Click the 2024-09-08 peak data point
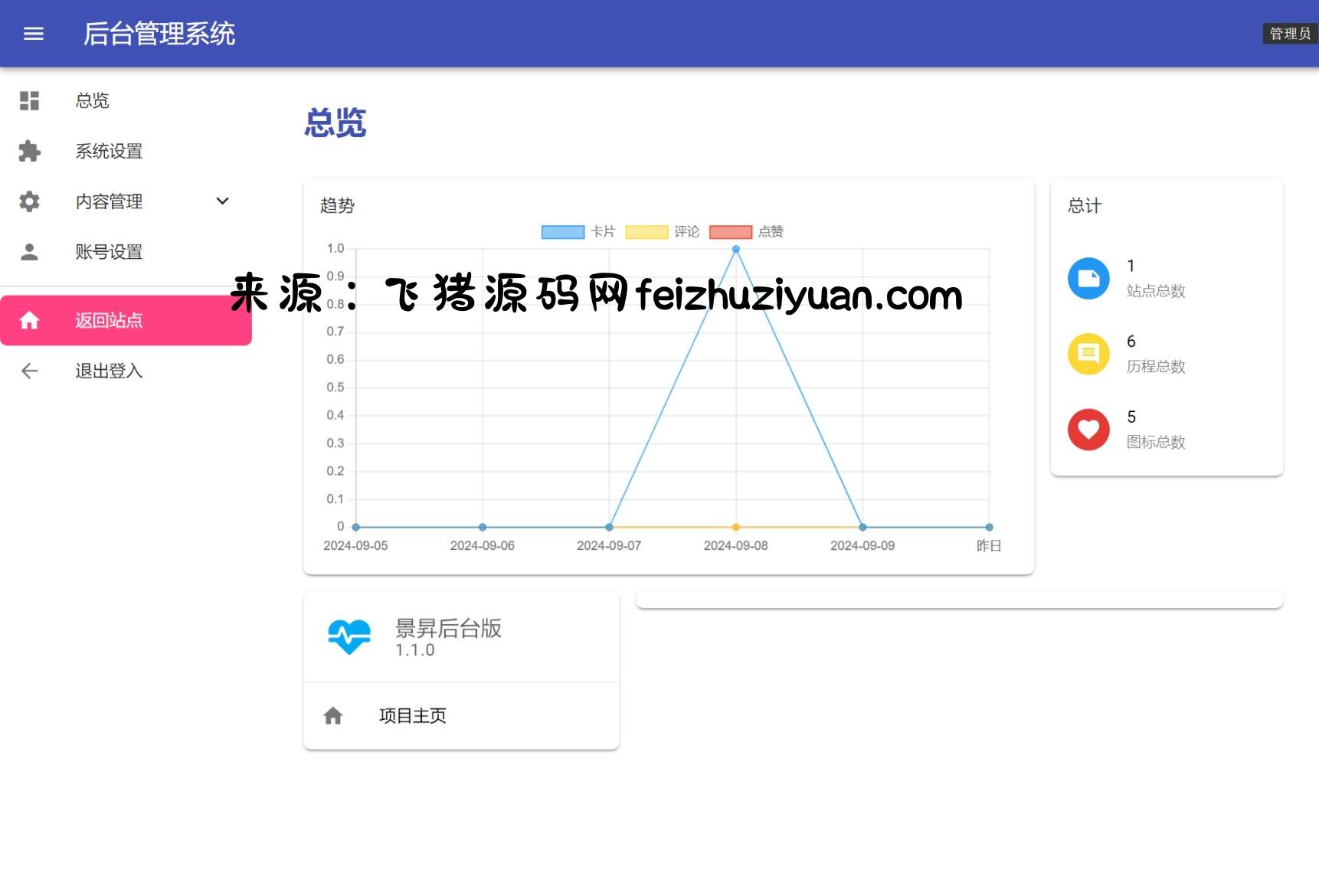 click(x=735, y=250)
